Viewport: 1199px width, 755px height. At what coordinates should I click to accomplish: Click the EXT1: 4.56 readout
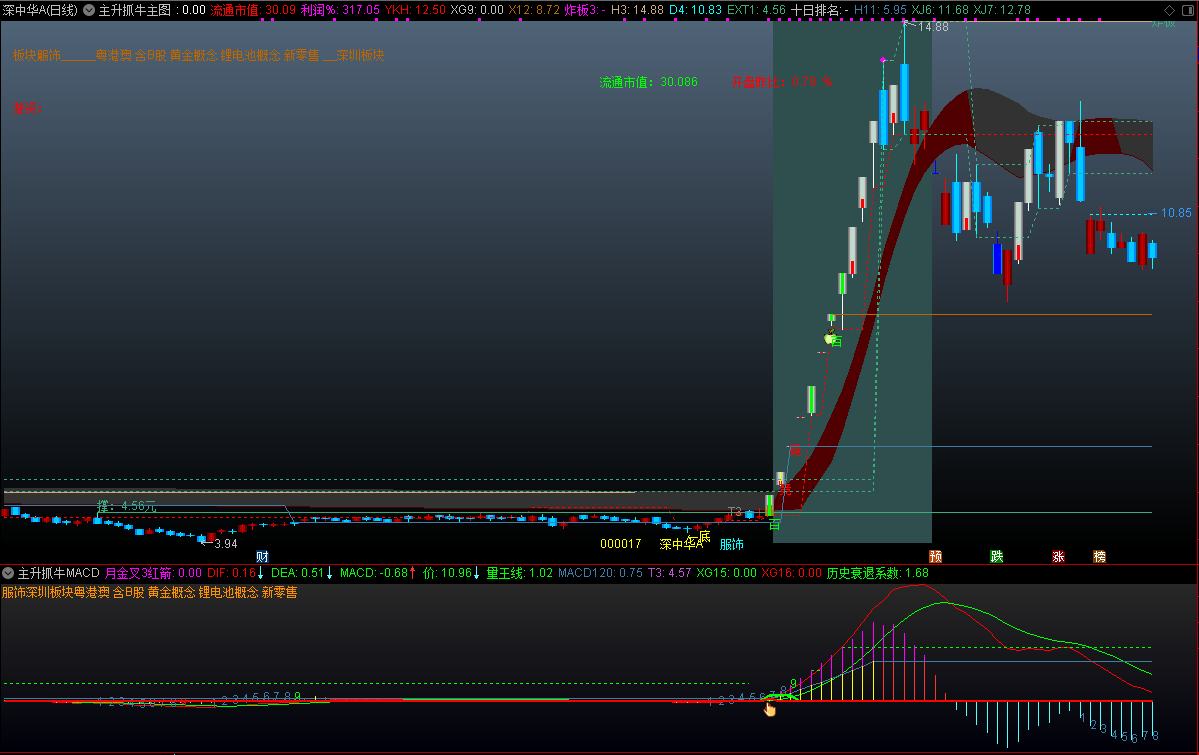(x=756, y=10)
